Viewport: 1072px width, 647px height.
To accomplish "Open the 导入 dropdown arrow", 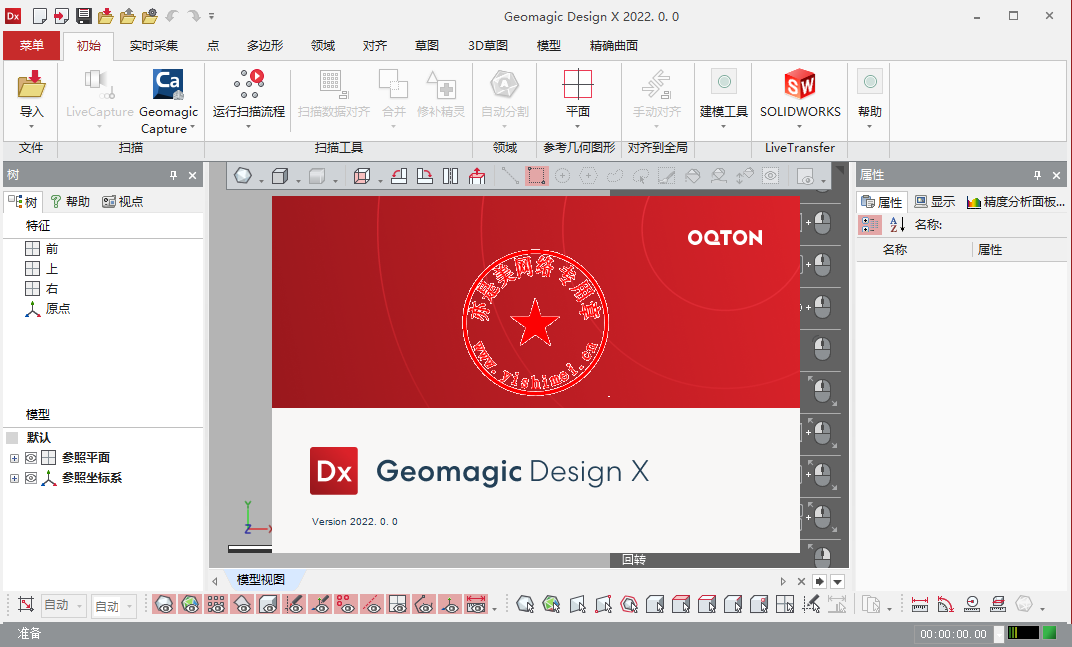I will [31, 127].
